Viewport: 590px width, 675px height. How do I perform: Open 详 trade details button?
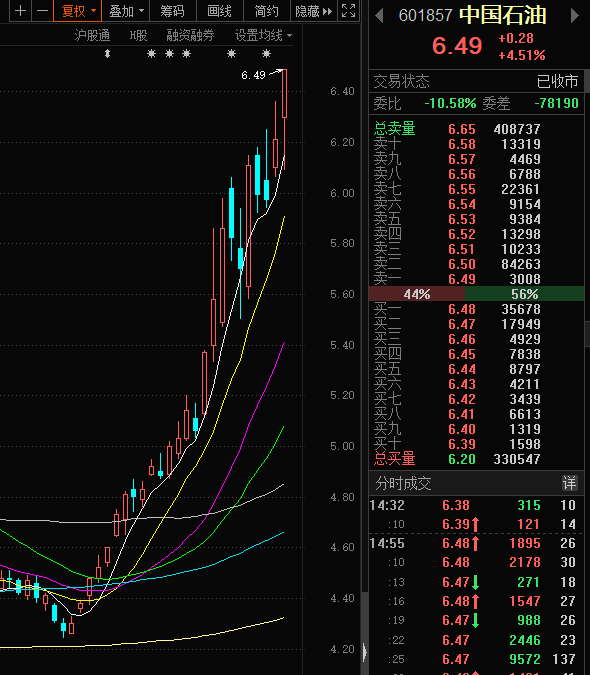coord(569,483)
